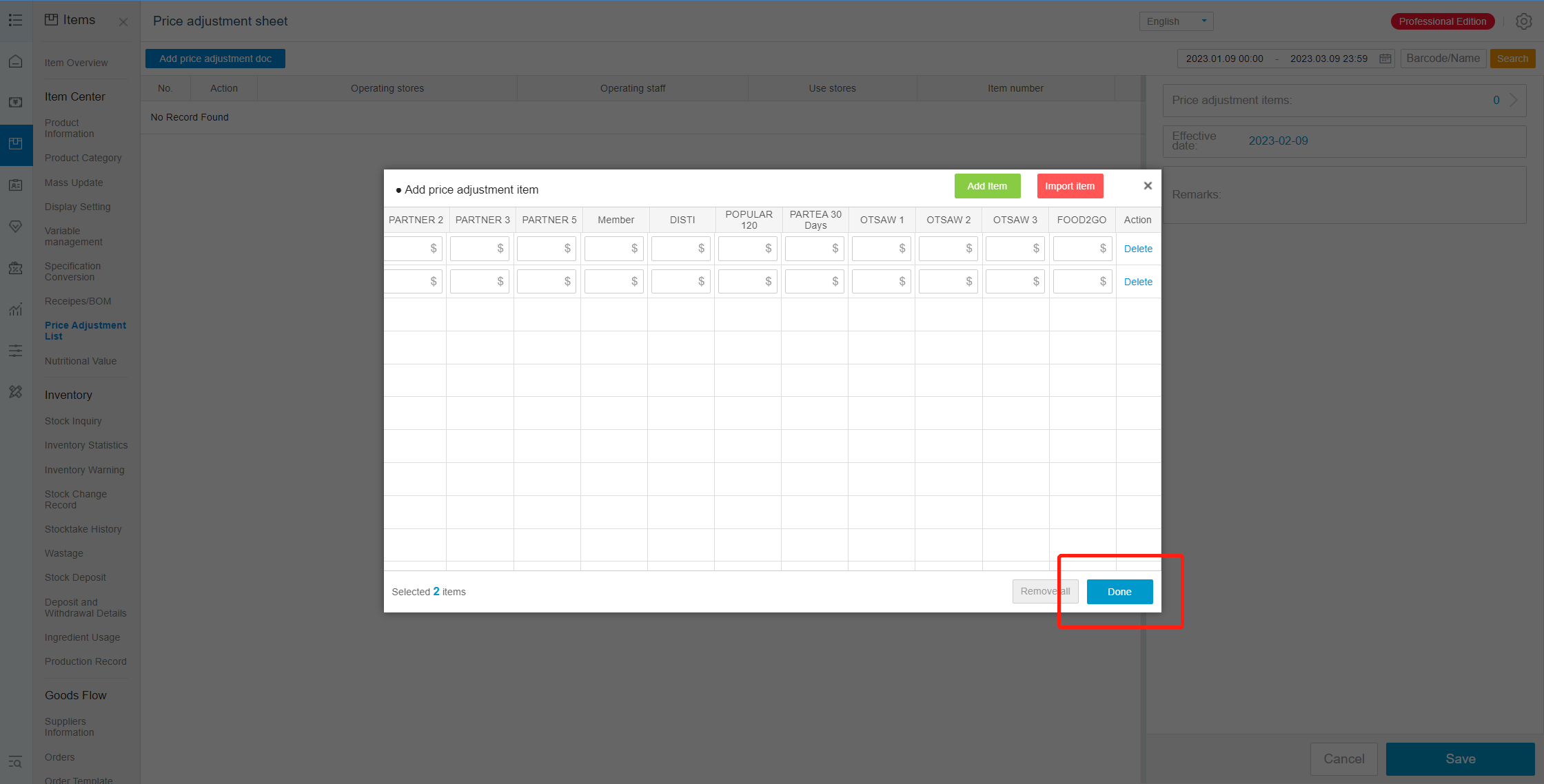Click the settings gear icon top right
Screen dimensions: 1544x784
coord(1523,21)
